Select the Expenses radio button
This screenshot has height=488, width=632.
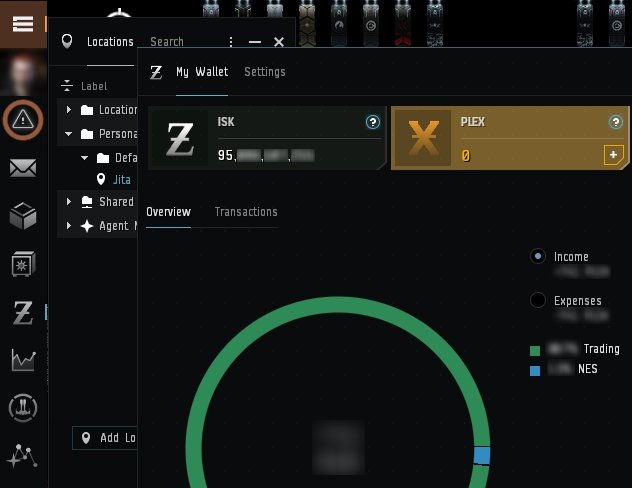click(x=538, y=300)
